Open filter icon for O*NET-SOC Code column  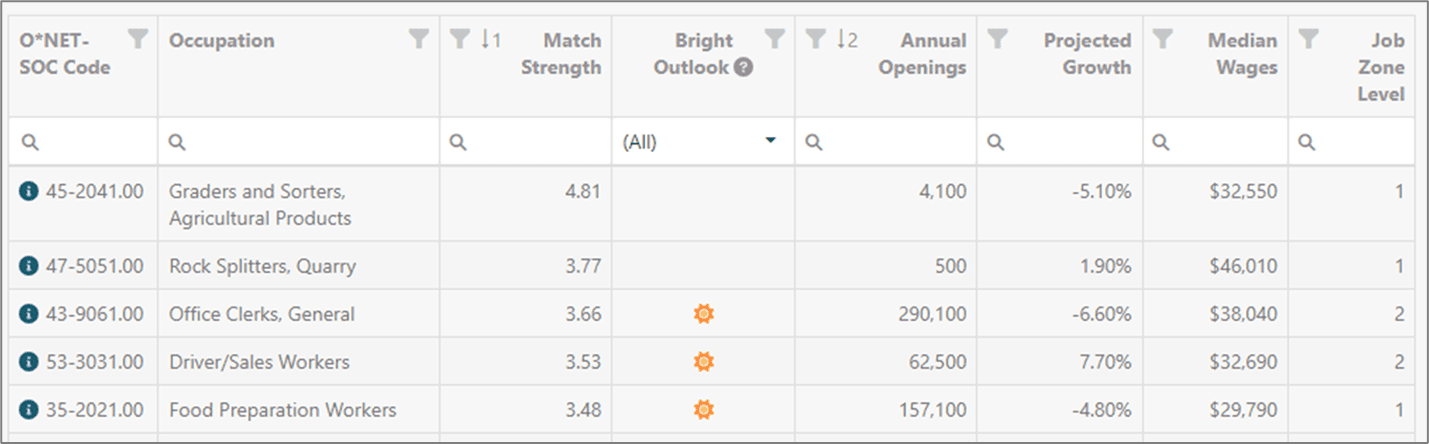138,39
